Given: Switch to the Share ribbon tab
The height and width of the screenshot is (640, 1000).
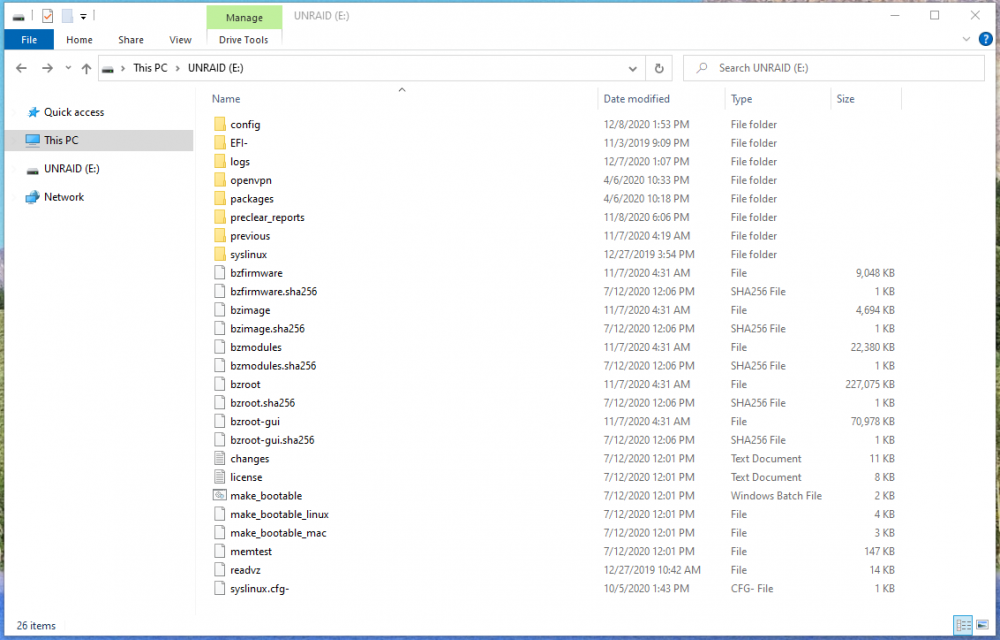Looking at the screenshot, I should (131, 40).
